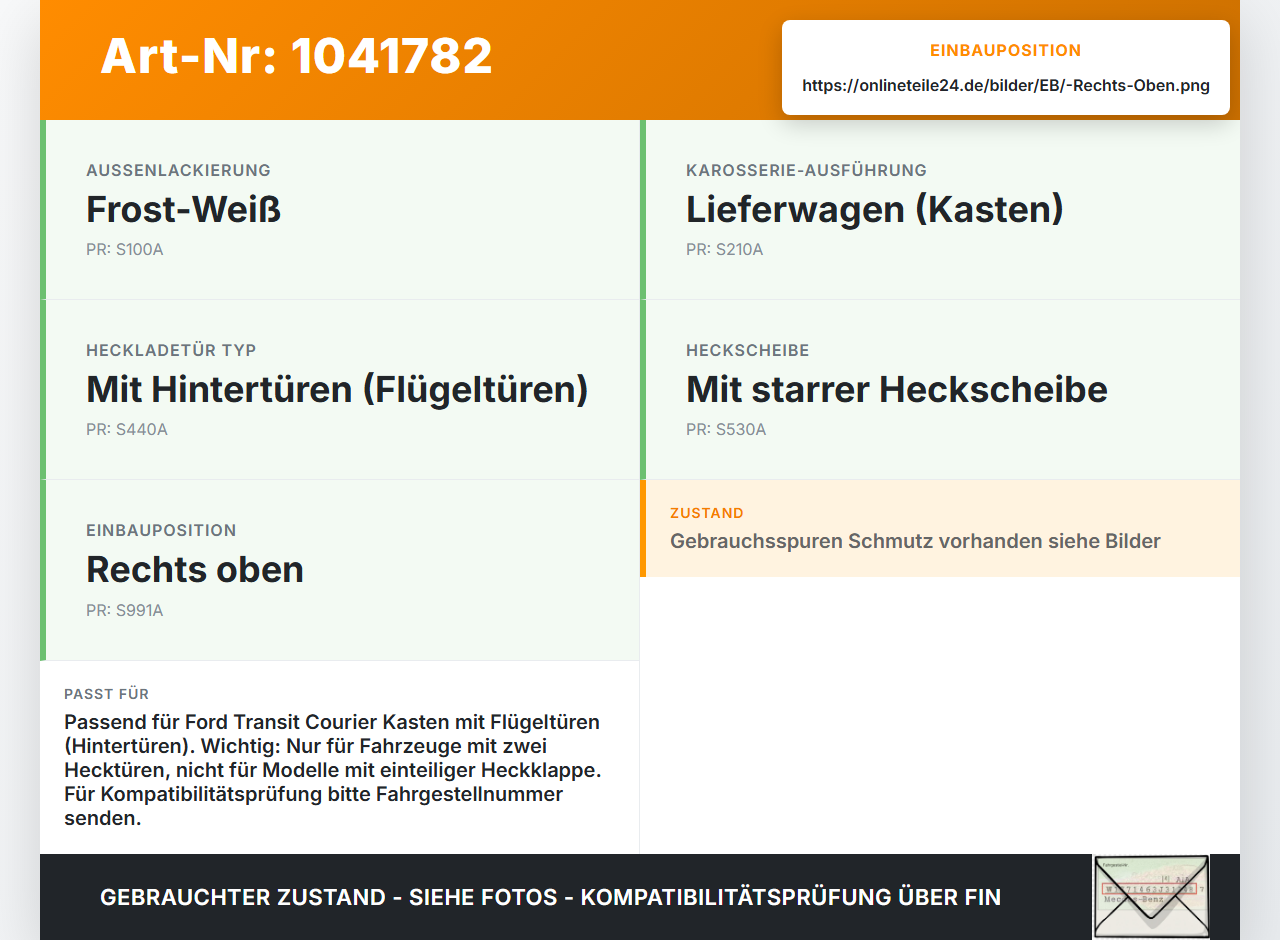Click the PR: S530A code
Image resolution: width=1280 pixels, height=940 pixels.
[726, 430]
